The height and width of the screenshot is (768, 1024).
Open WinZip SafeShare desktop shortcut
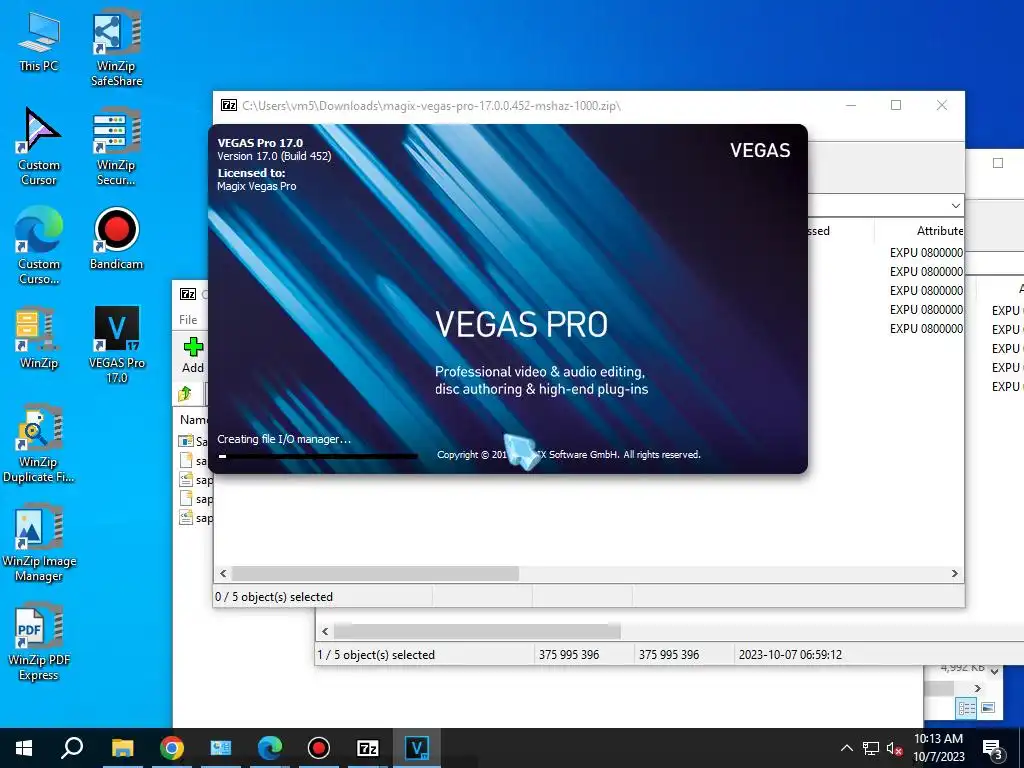point(116,48)
